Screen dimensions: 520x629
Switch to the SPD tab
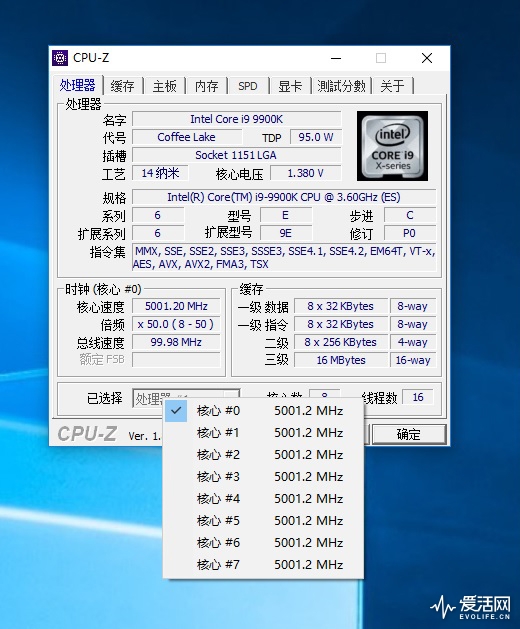(x=248, y=86)
